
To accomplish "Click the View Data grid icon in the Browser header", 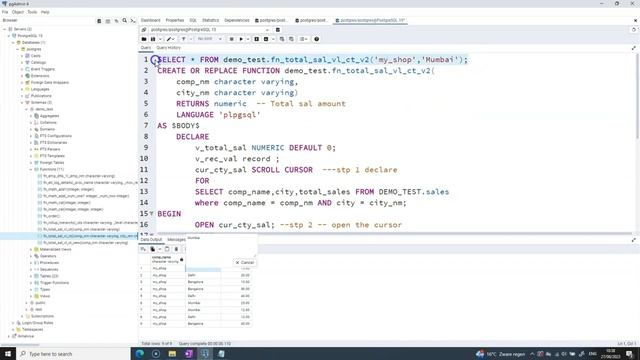I will (x=108, y=20).
